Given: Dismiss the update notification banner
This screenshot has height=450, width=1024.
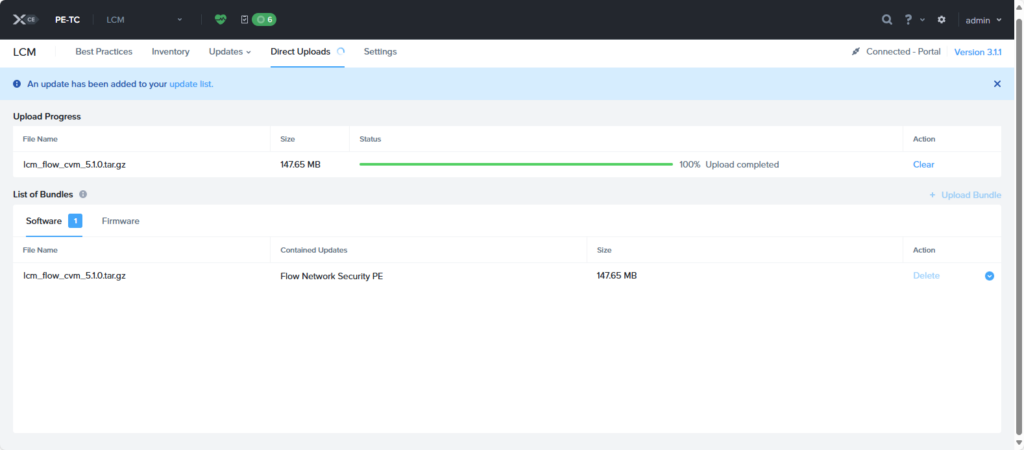Looking at the screenshot, I should click(x=997, y=84).
